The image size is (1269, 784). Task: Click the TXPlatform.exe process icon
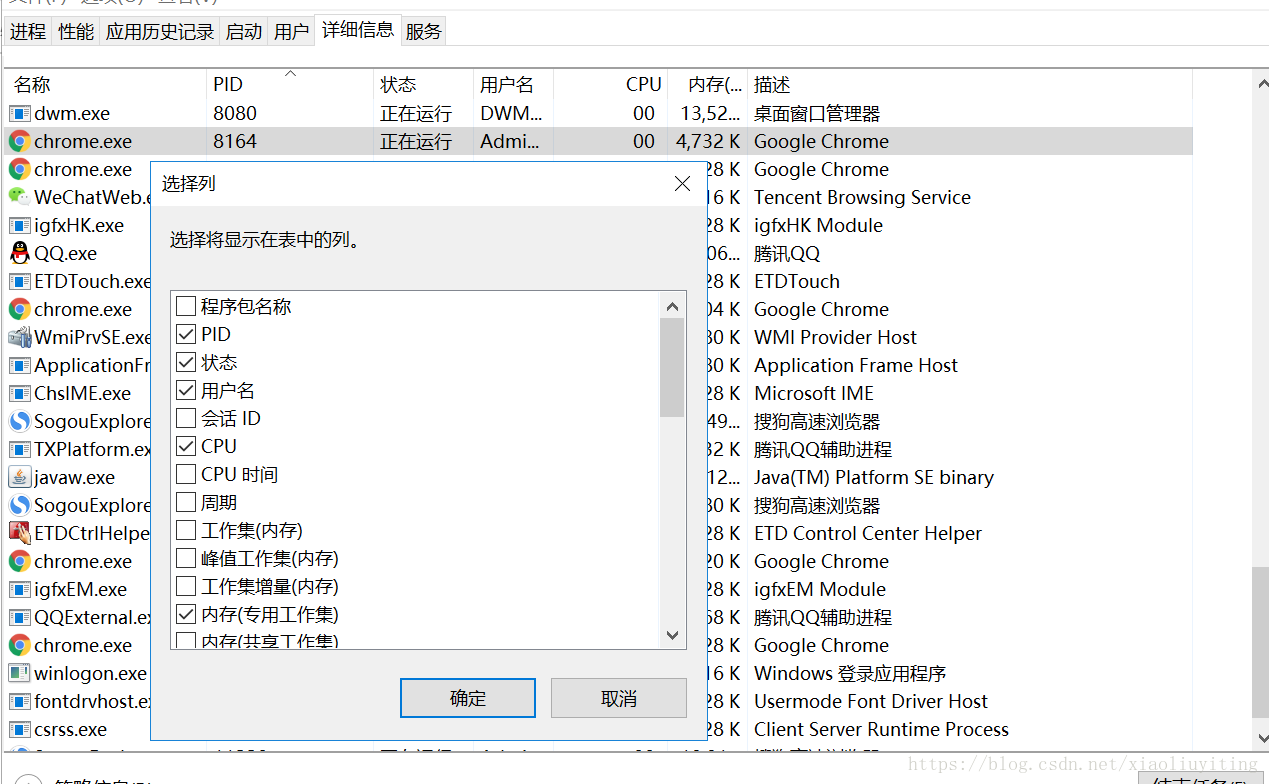(x=19, y=449)
